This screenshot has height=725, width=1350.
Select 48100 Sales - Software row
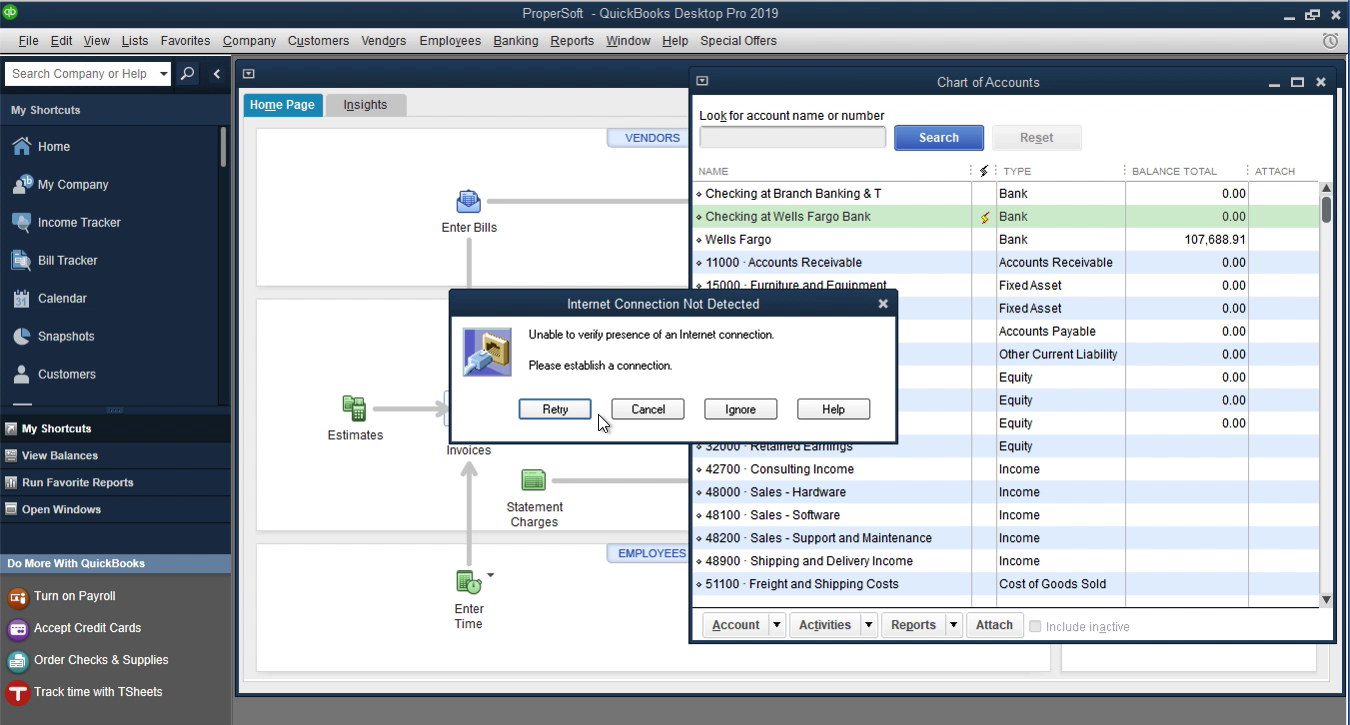[x=1005, y=515]
